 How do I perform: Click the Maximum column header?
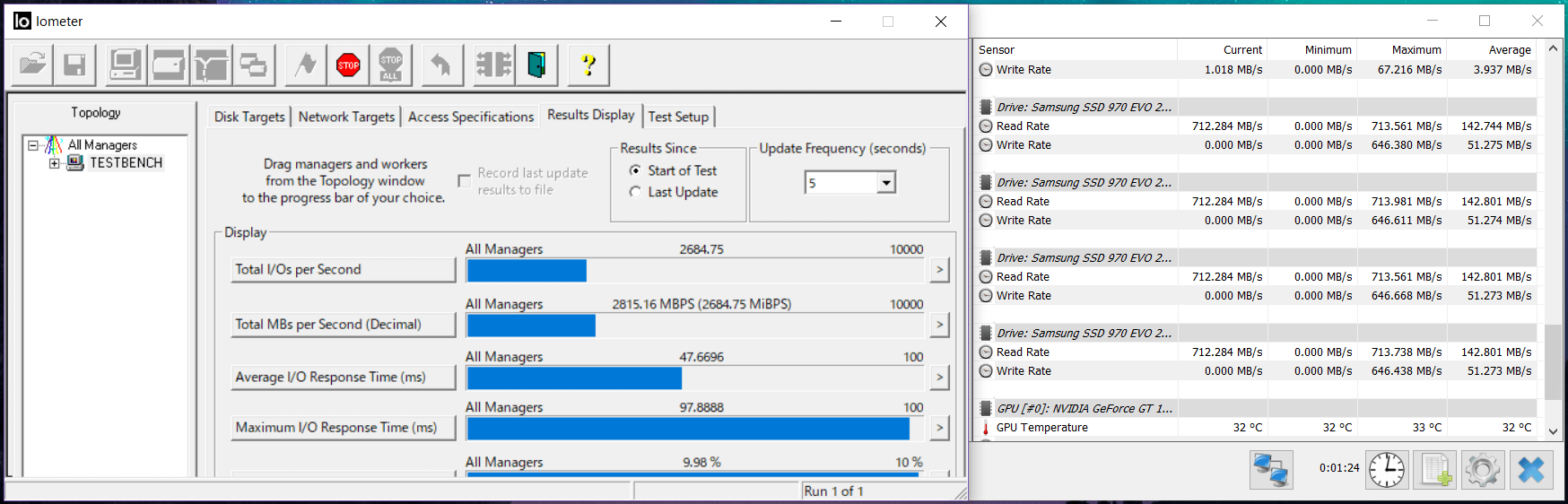[1401, 50]
